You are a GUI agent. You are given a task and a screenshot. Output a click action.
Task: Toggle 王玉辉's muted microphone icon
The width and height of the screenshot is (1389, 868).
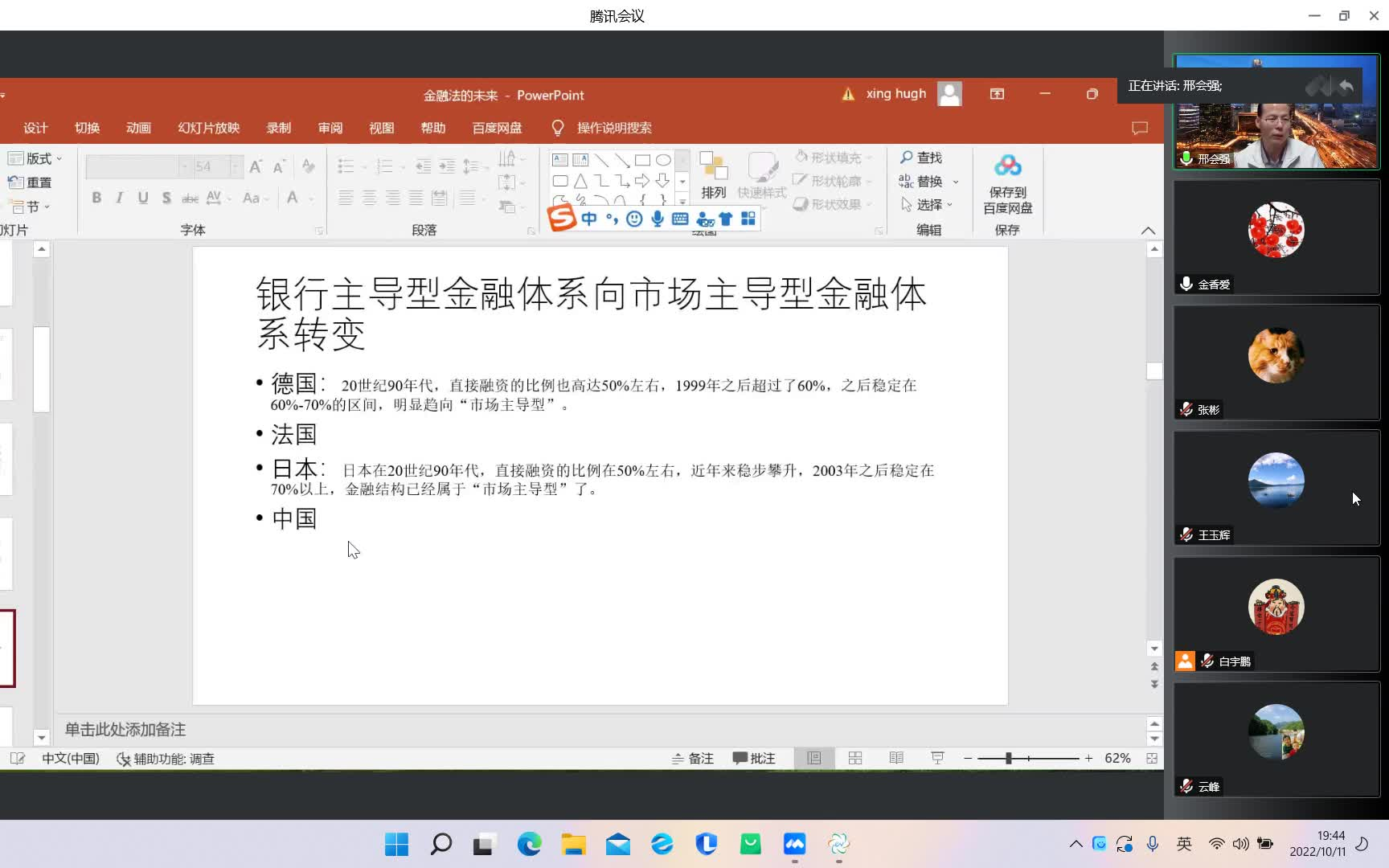click(x=1186, y=534)
